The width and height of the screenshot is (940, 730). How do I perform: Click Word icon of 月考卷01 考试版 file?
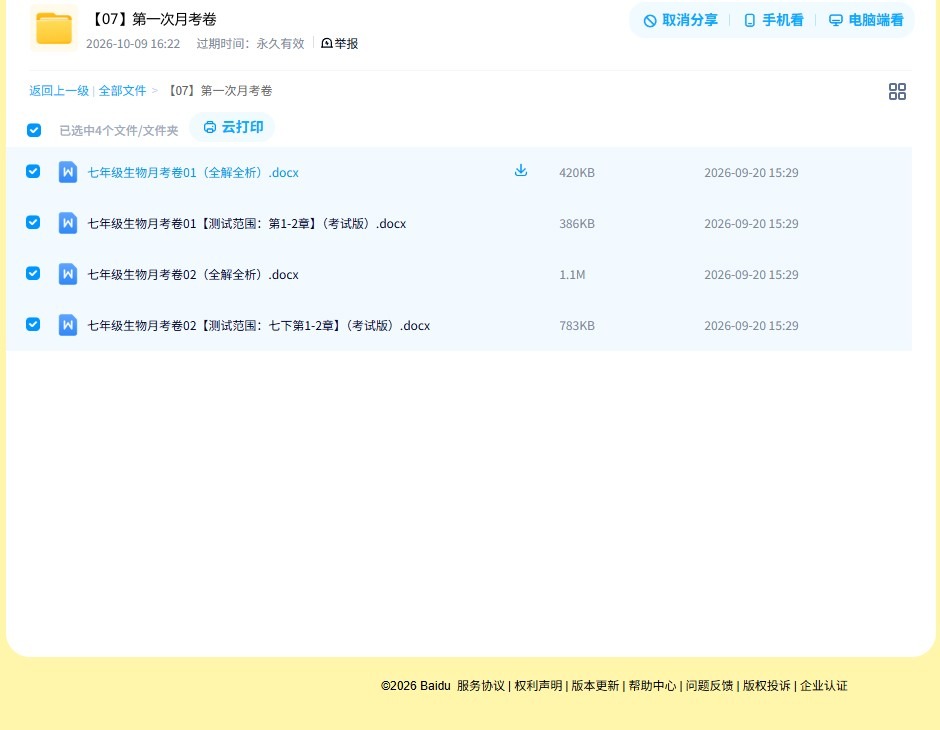68,223
